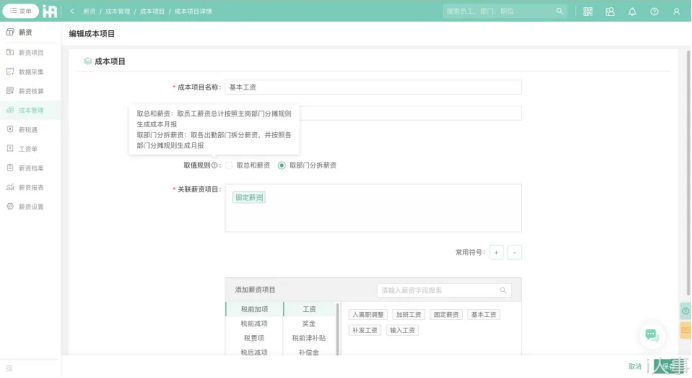Add the 固定薪资 item from picker list
The width and height of the screenshot is (692, 378).
[x=446, y=314]
